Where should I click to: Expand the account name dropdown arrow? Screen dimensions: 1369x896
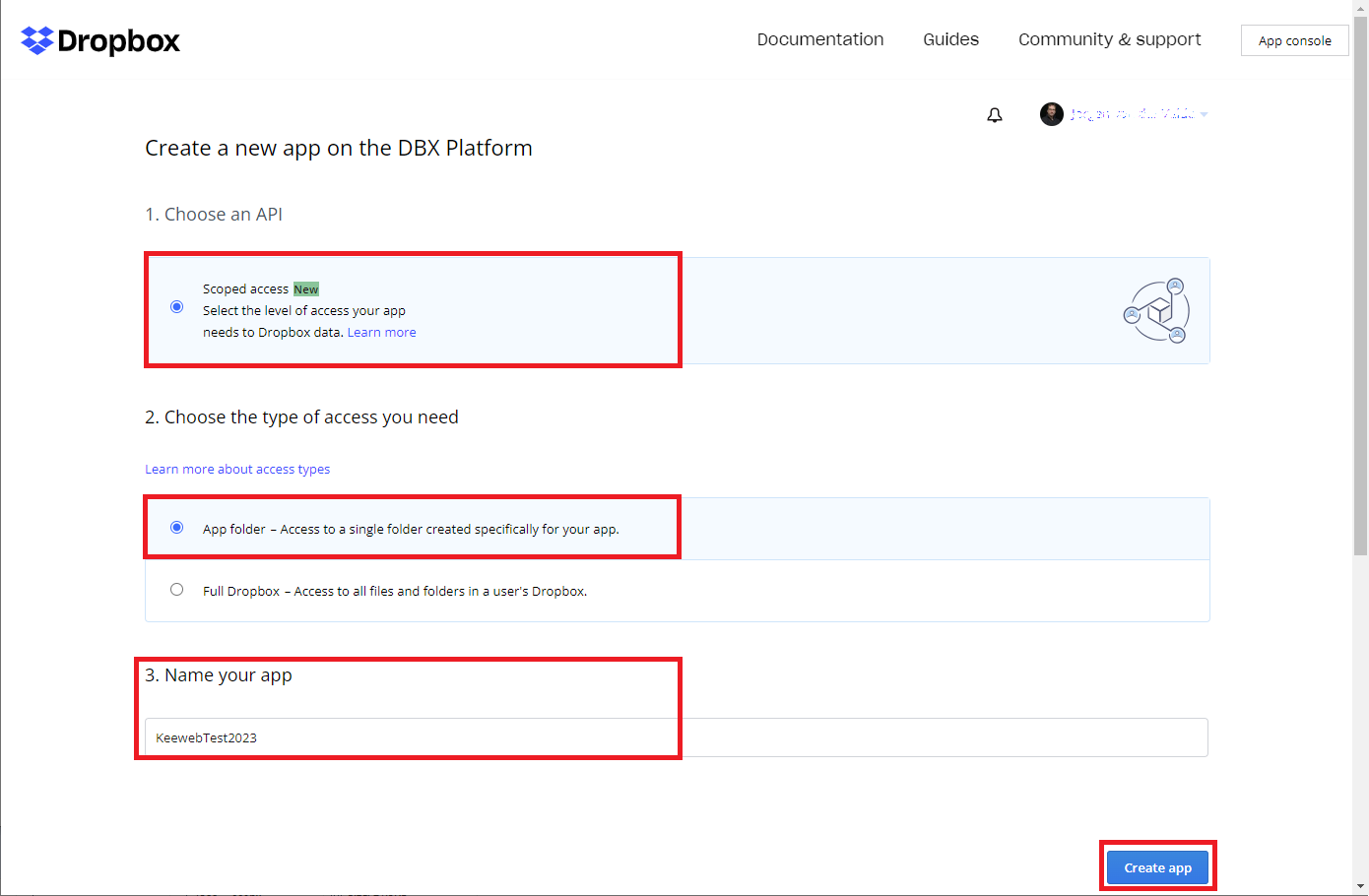(x=1205, y=115)
